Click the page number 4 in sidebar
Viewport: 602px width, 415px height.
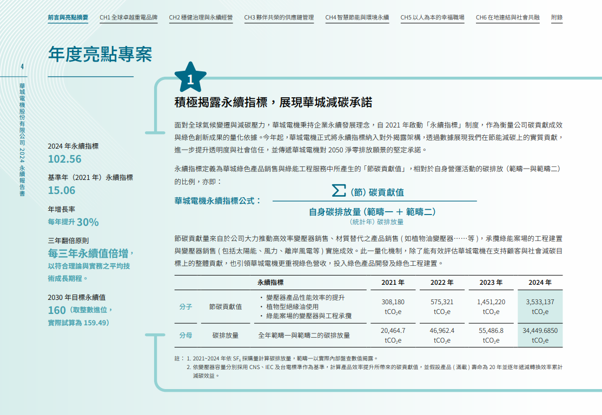tap(22, 66)
